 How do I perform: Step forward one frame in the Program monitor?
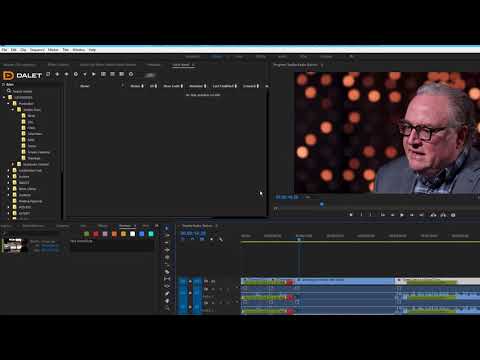click(x=412, y=215)
